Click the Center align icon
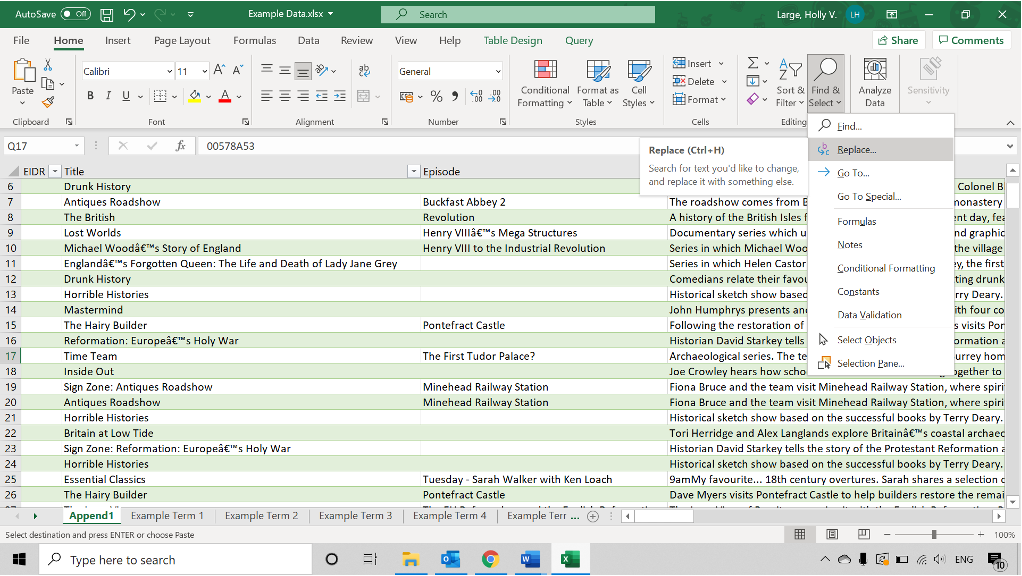The image size is (1022, 576). tap(285, 96)
